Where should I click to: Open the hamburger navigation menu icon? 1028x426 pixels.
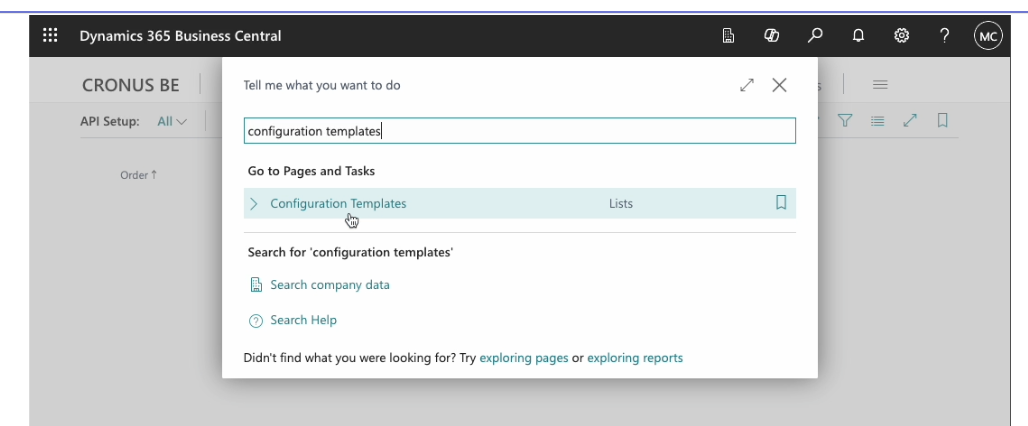pyautogui.click(x=880, y=85)
